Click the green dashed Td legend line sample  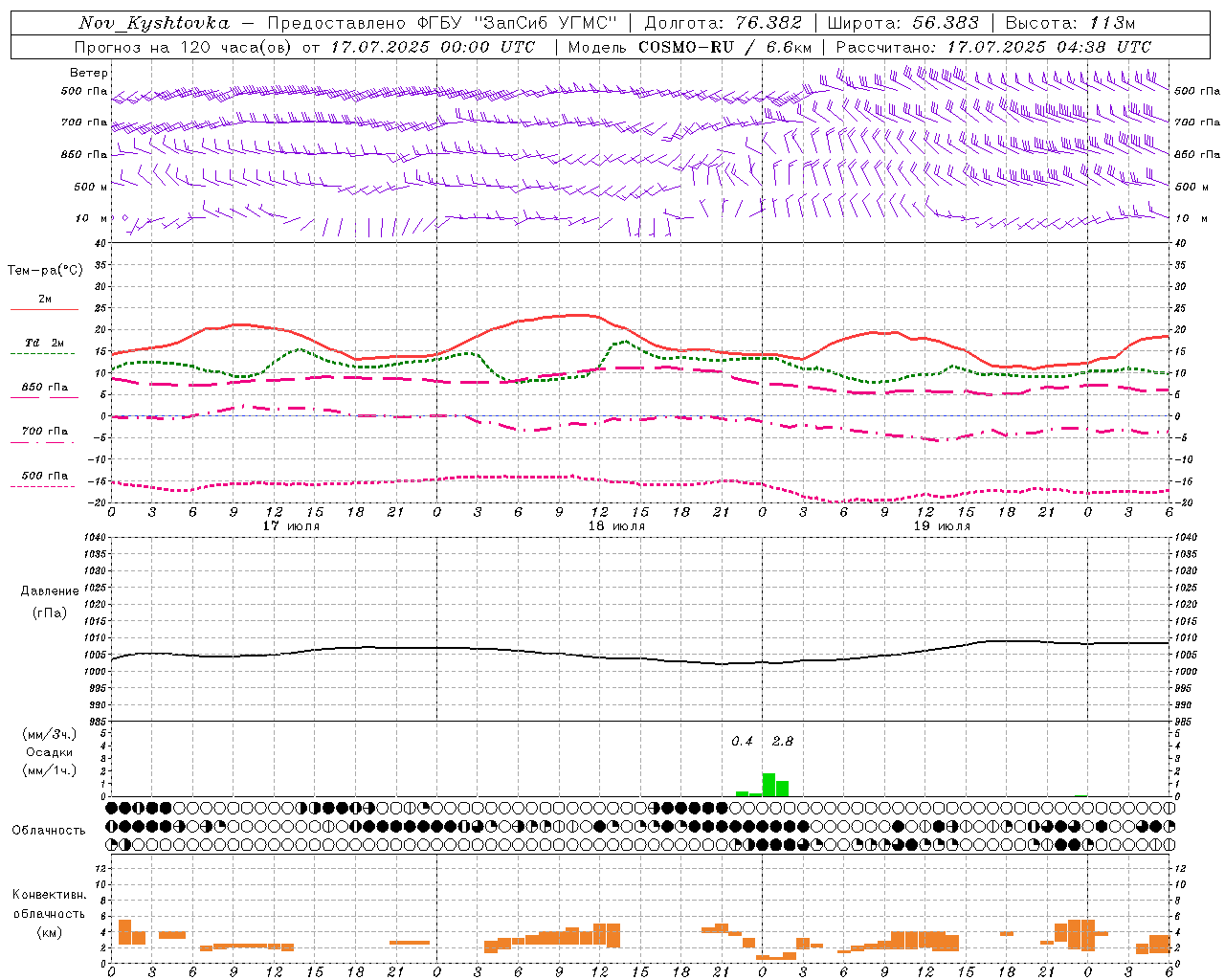click(x=43, y=353)
